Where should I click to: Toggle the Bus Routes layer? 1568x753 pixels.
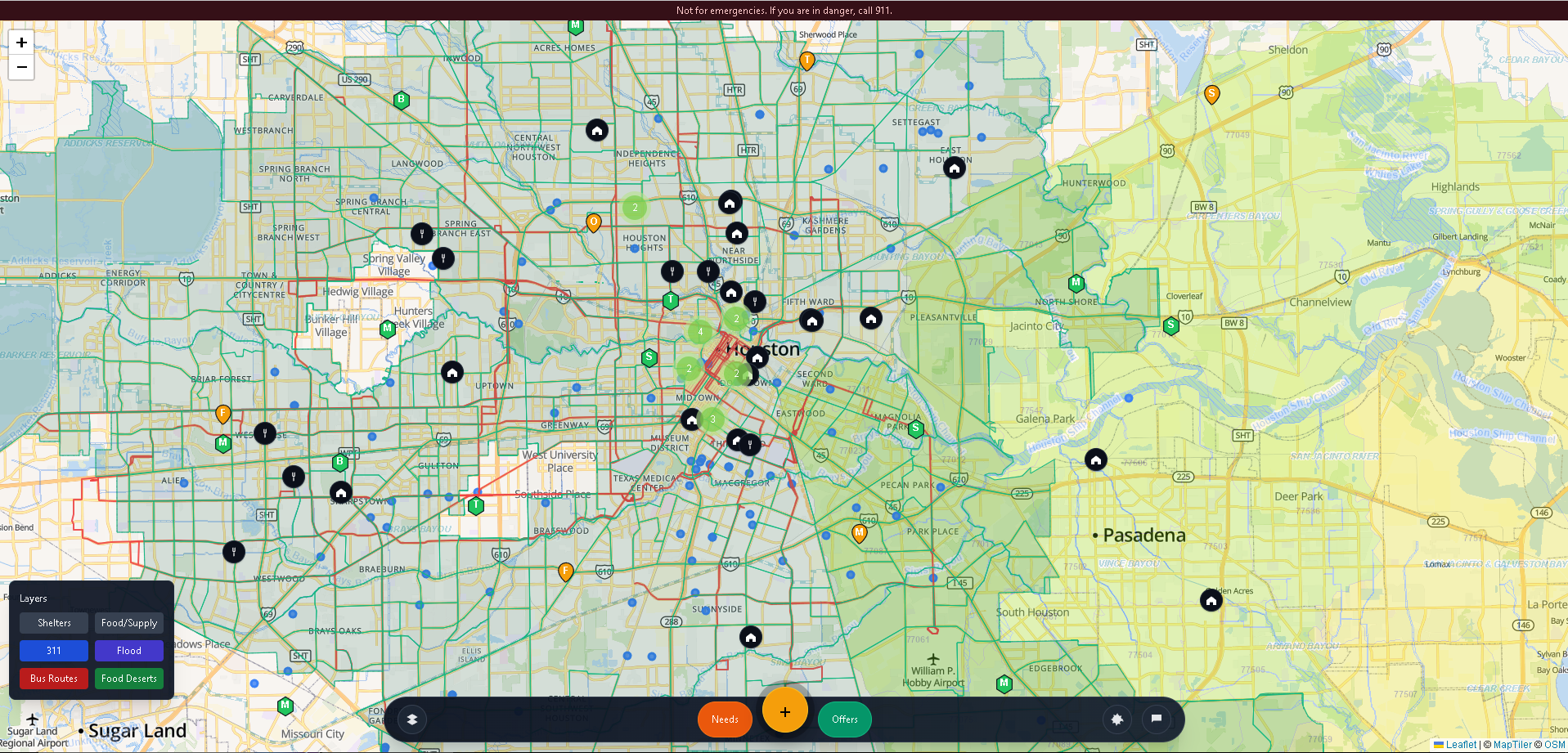coord(54,679)
